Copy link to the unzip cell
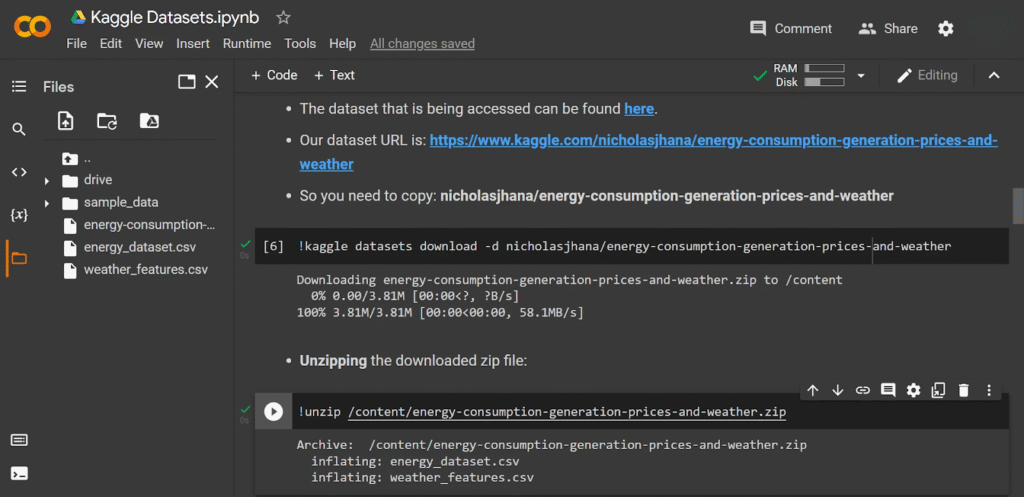This screenshot has height=497, width=1024. click(863, 391)
